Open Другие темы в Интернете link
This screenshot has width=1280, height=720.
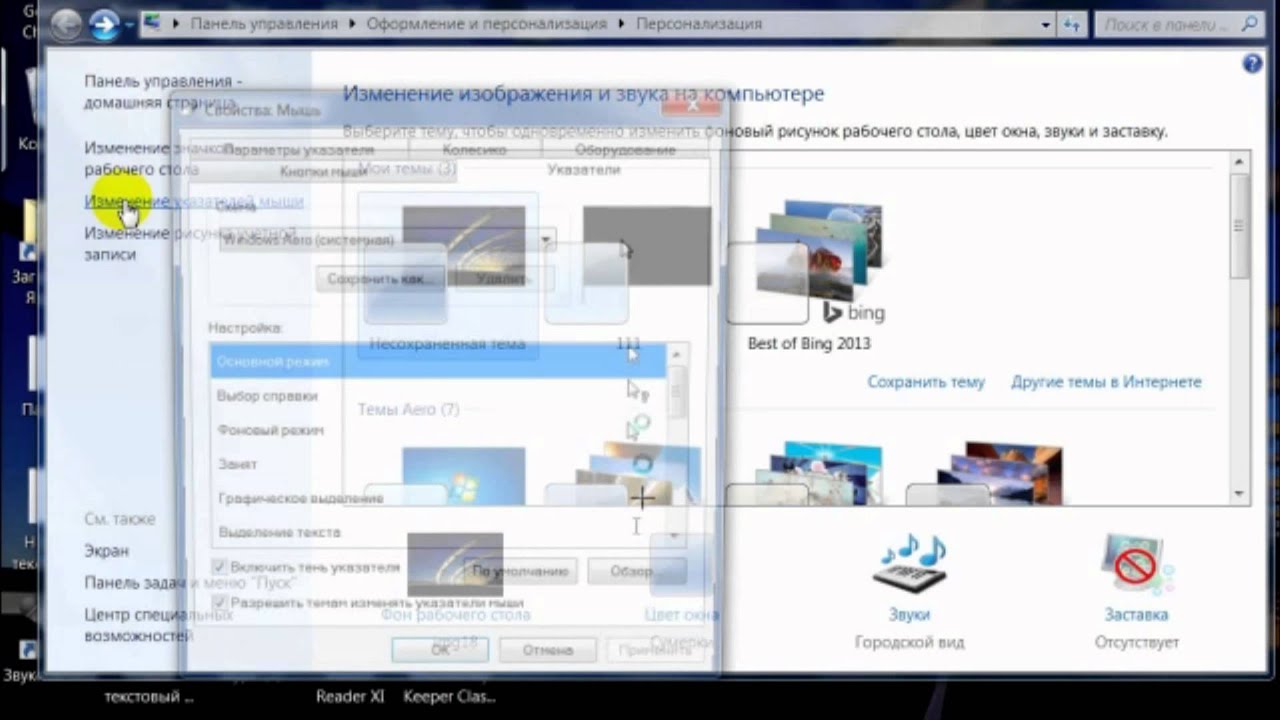coord(1106,382)
